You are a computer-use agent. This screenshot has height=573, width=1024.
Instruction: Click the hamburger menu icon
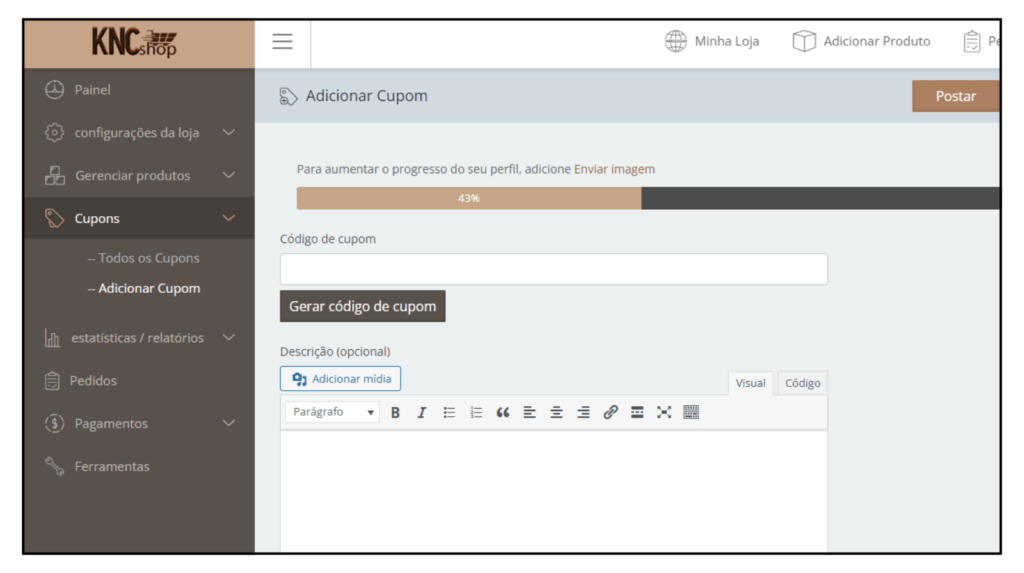pyautogui.click(x=282, y=42)
